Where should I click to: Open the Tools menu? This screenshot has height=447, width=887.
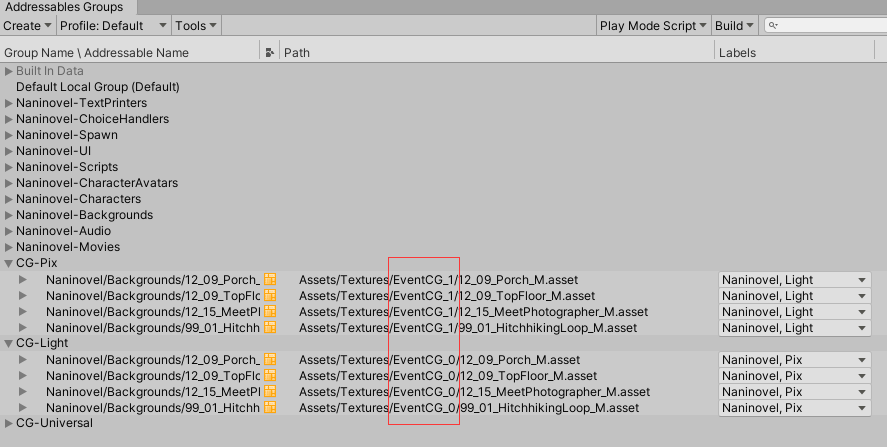195,26
